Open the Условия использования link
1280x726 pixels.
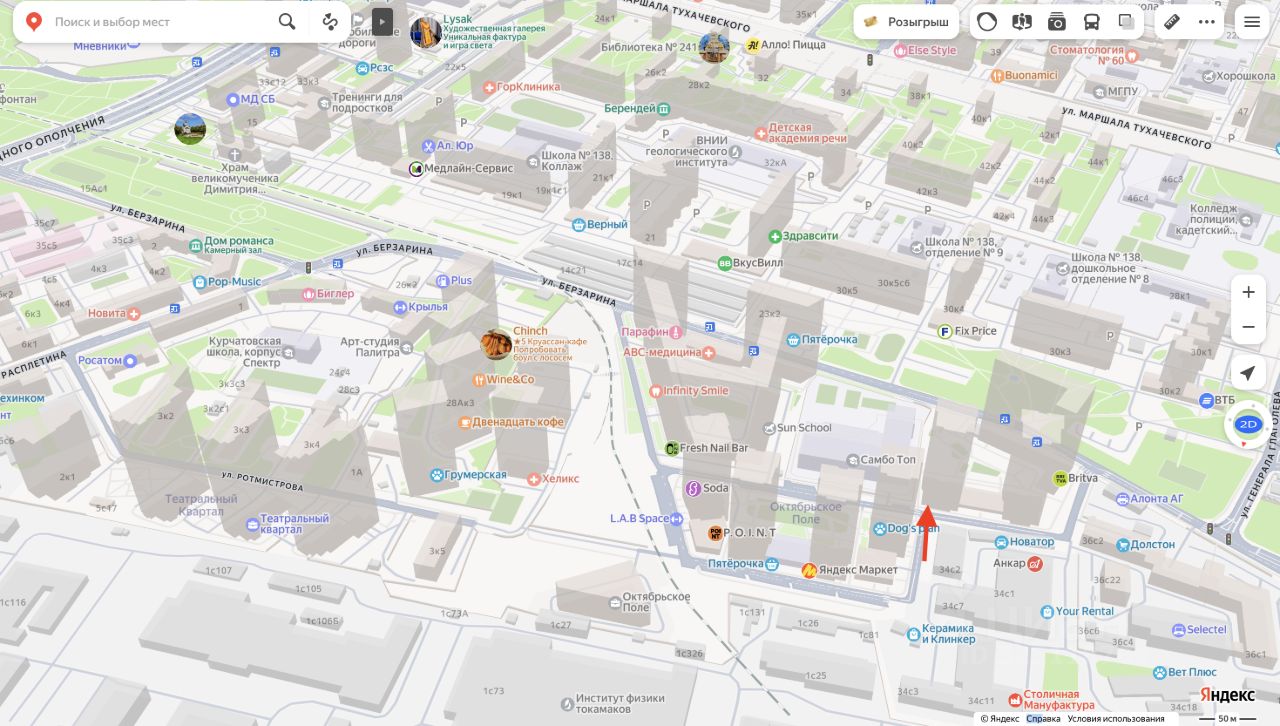click(1116, 719)
